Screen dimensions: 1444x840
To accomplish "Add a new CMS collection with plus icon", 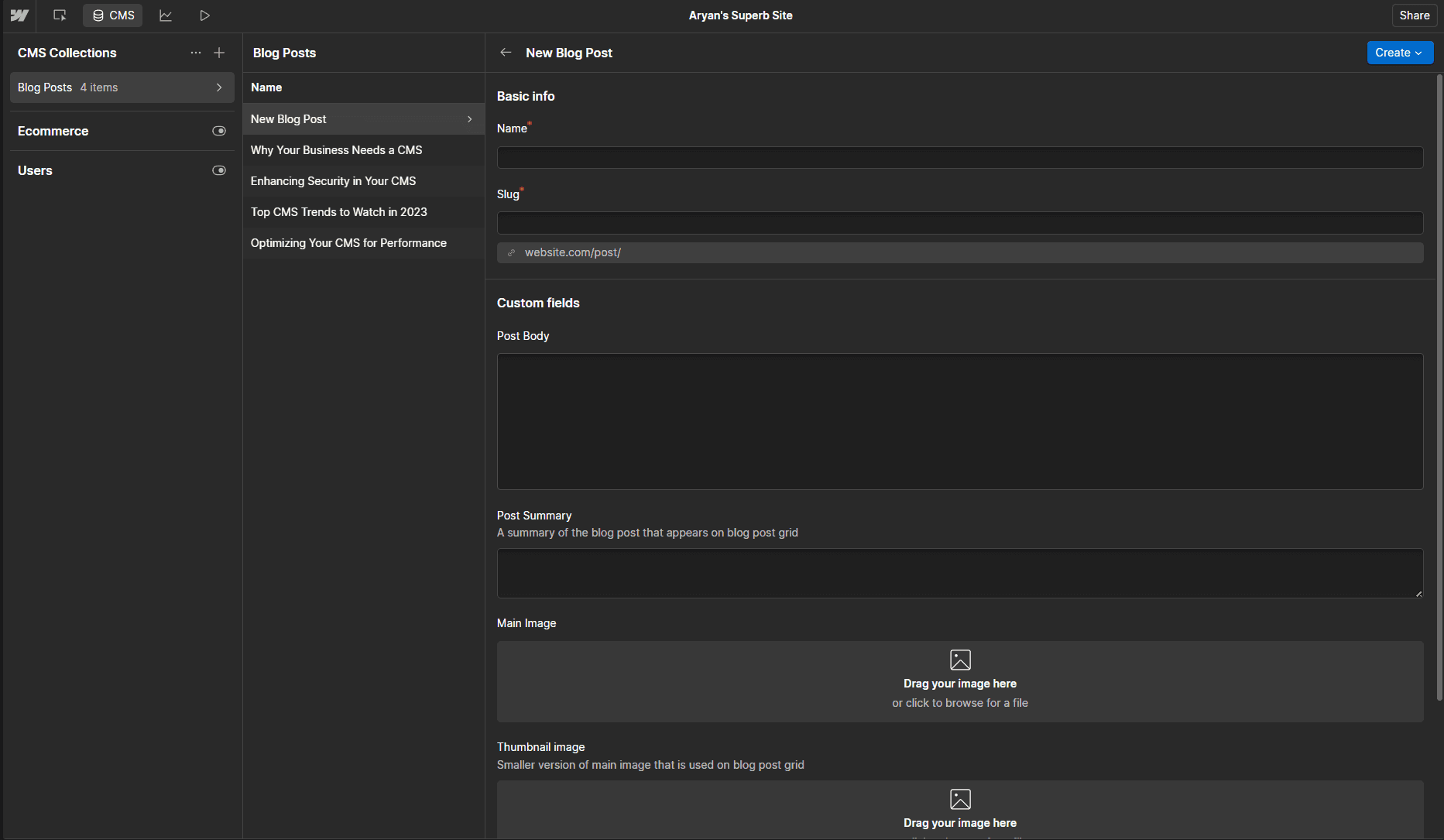I will [219, 53].
